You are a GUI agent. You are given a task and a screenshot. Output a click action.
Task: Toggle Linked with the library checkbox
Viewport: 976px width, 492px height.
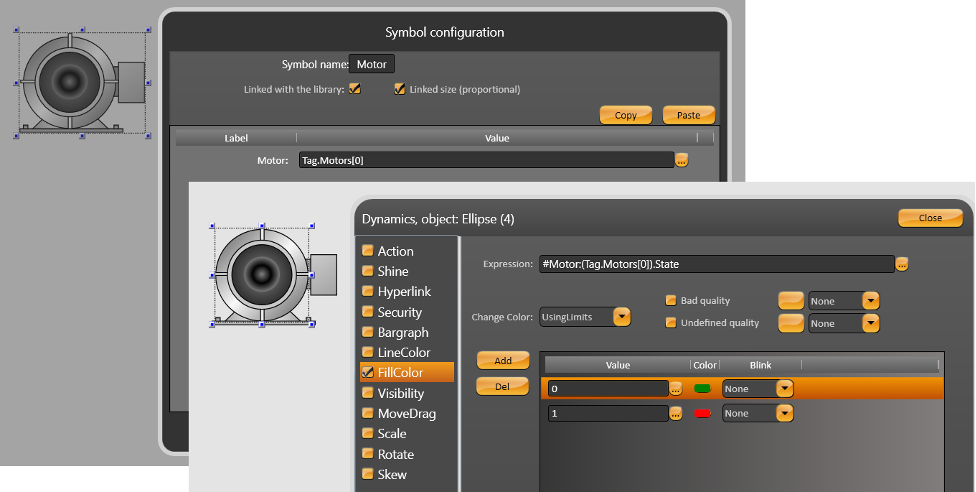pos(354,89)
